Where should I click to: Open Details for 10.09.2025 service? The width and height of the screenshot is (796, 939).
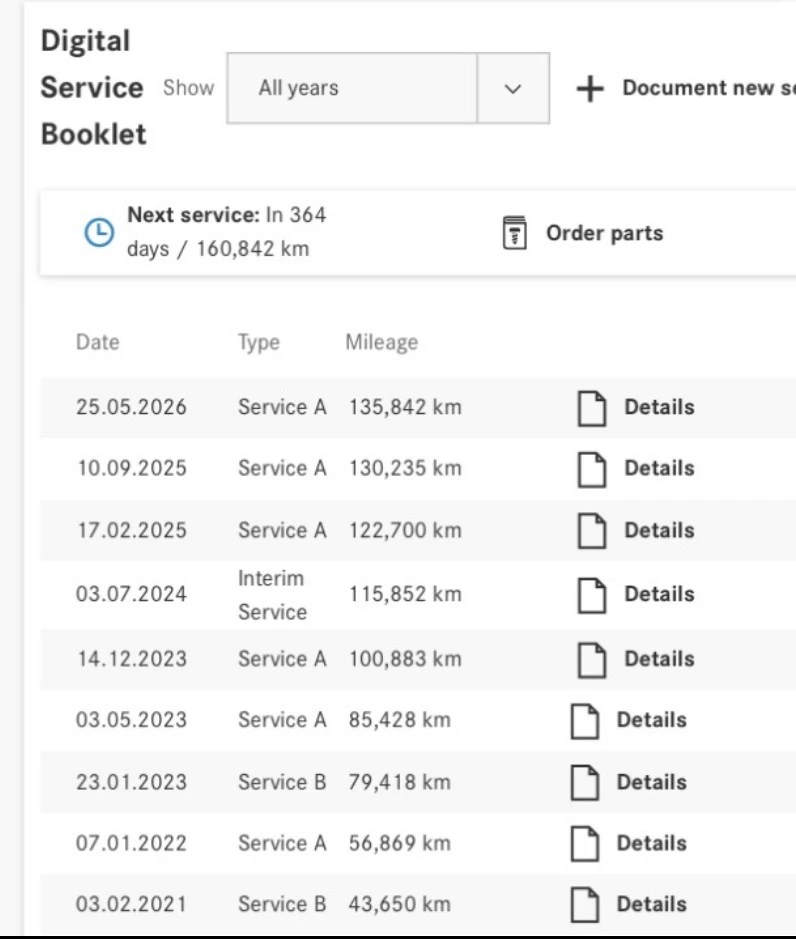tap(659, 468)
